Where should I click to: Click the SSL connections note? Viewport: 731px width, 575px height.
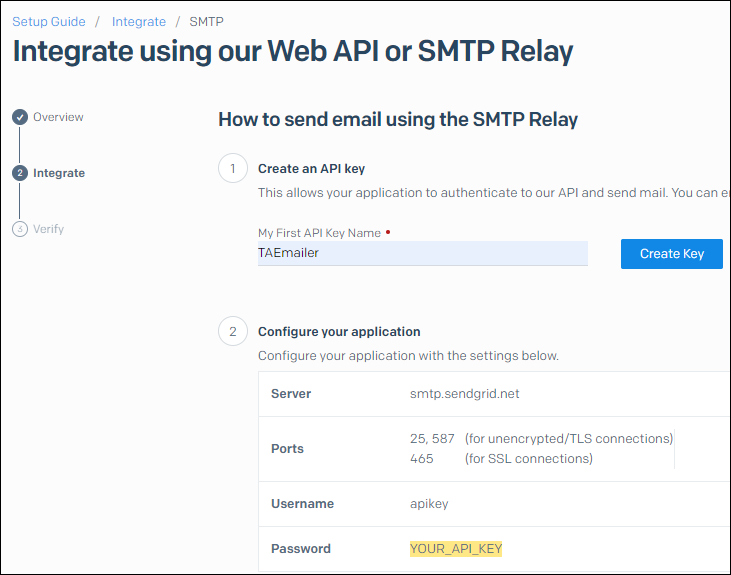point(529,458)
